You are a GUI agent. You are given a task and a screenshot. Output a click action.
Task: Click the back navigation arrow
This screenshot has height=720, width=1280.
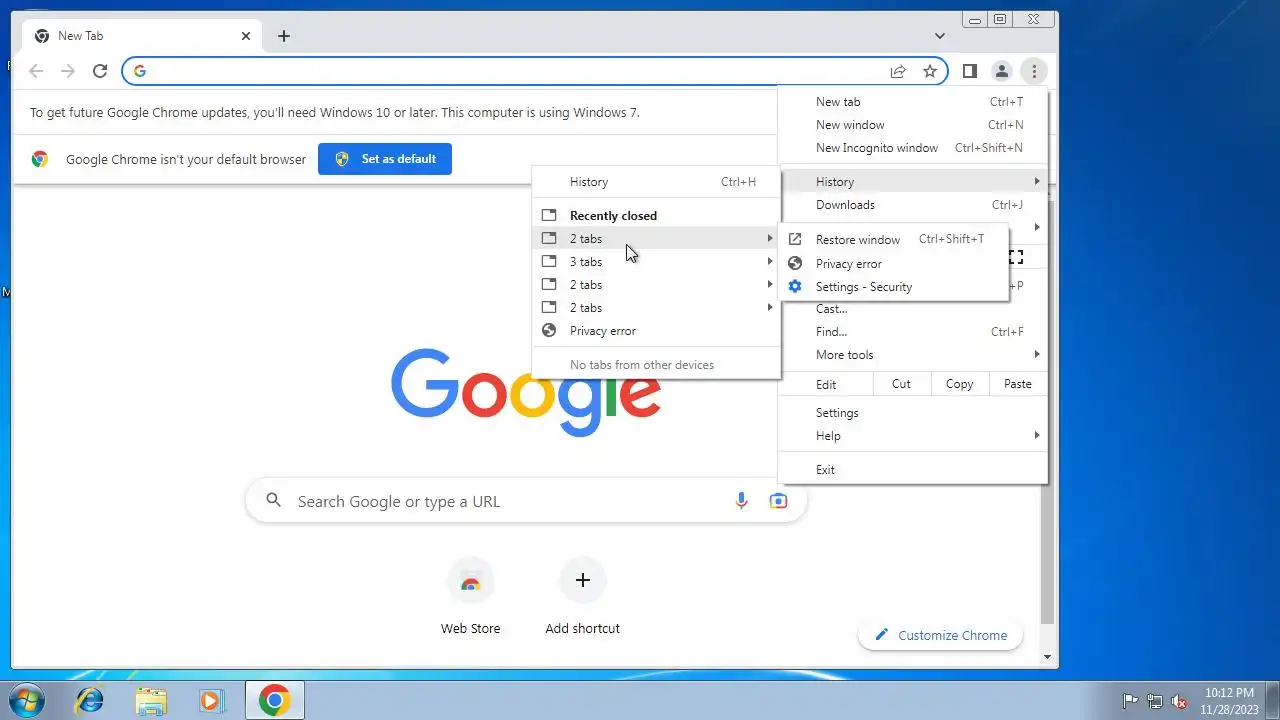36,71
